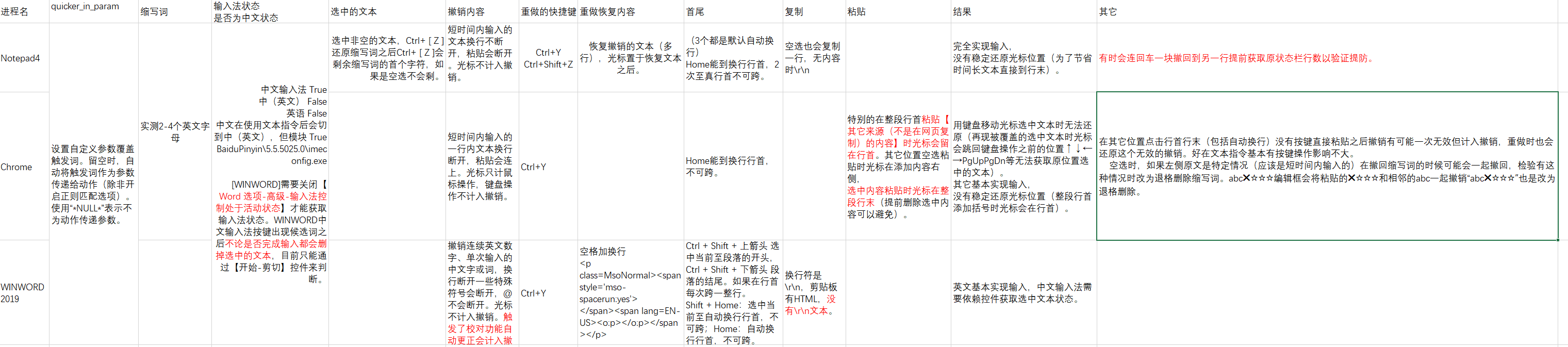Image resolution: width=1568 pixels, height=347 pixels.
Task: Click the "撤销内容" header cell
Action: pos(482,11)
